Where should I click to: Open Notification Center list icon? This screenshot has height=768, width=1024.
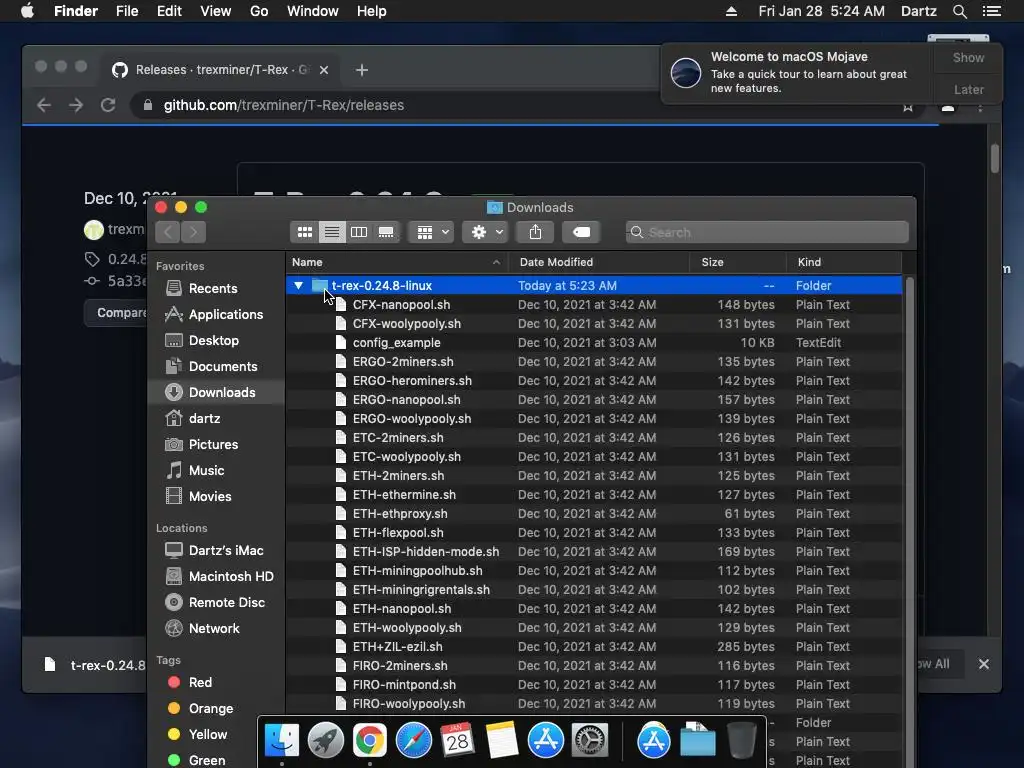coord(991,11)
